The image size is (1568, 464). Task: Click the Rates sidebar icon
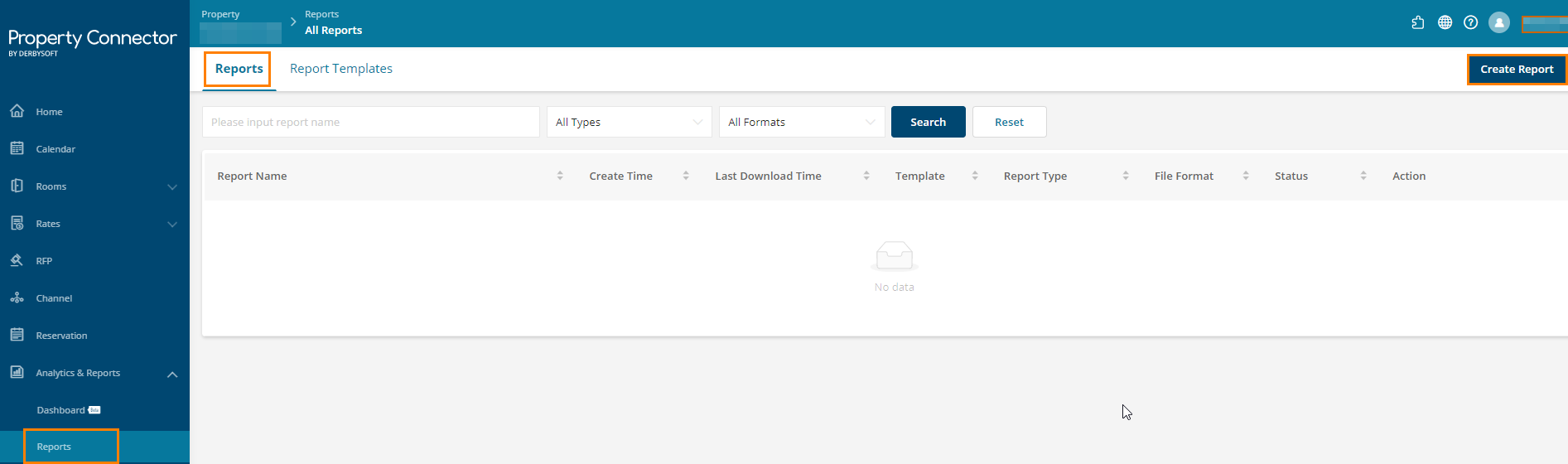[x=17, y=223]
